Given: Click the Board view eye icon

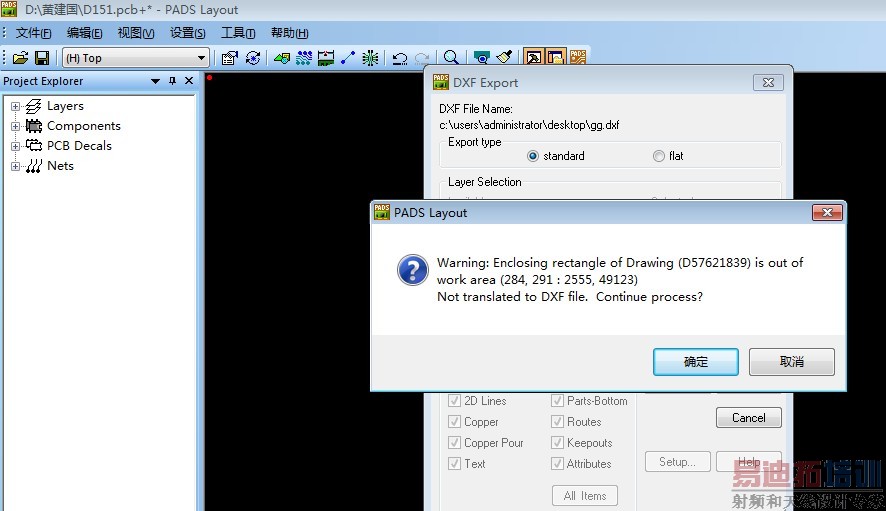Looking at the screenshot, I should click(x=481, y=58).
